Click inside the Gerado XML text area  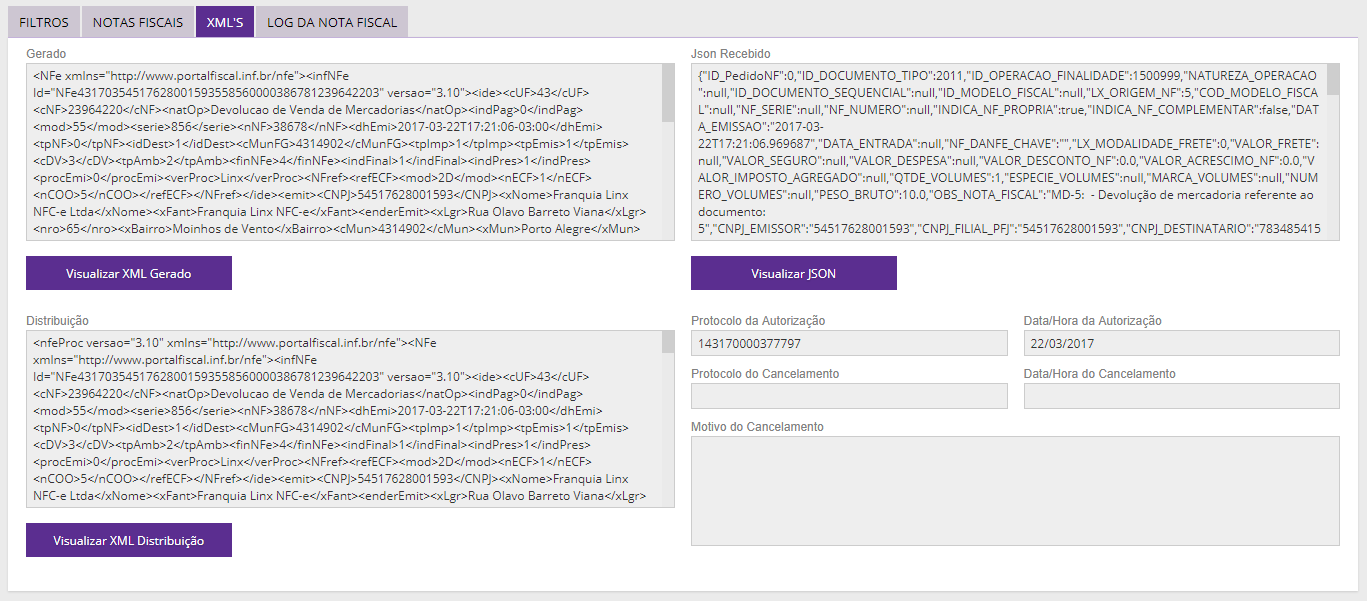(340, 152)
